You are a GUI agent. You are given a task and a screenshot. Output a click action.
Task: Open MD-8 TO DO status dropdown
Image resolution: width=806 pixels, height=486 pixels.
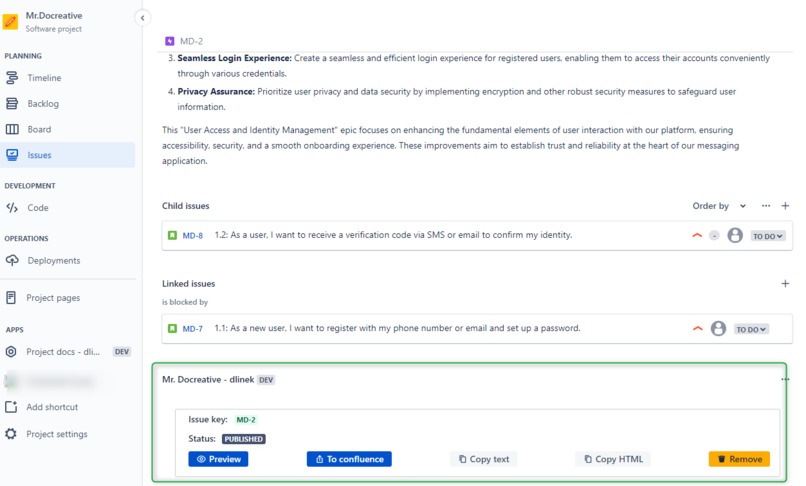click(767, 236)
